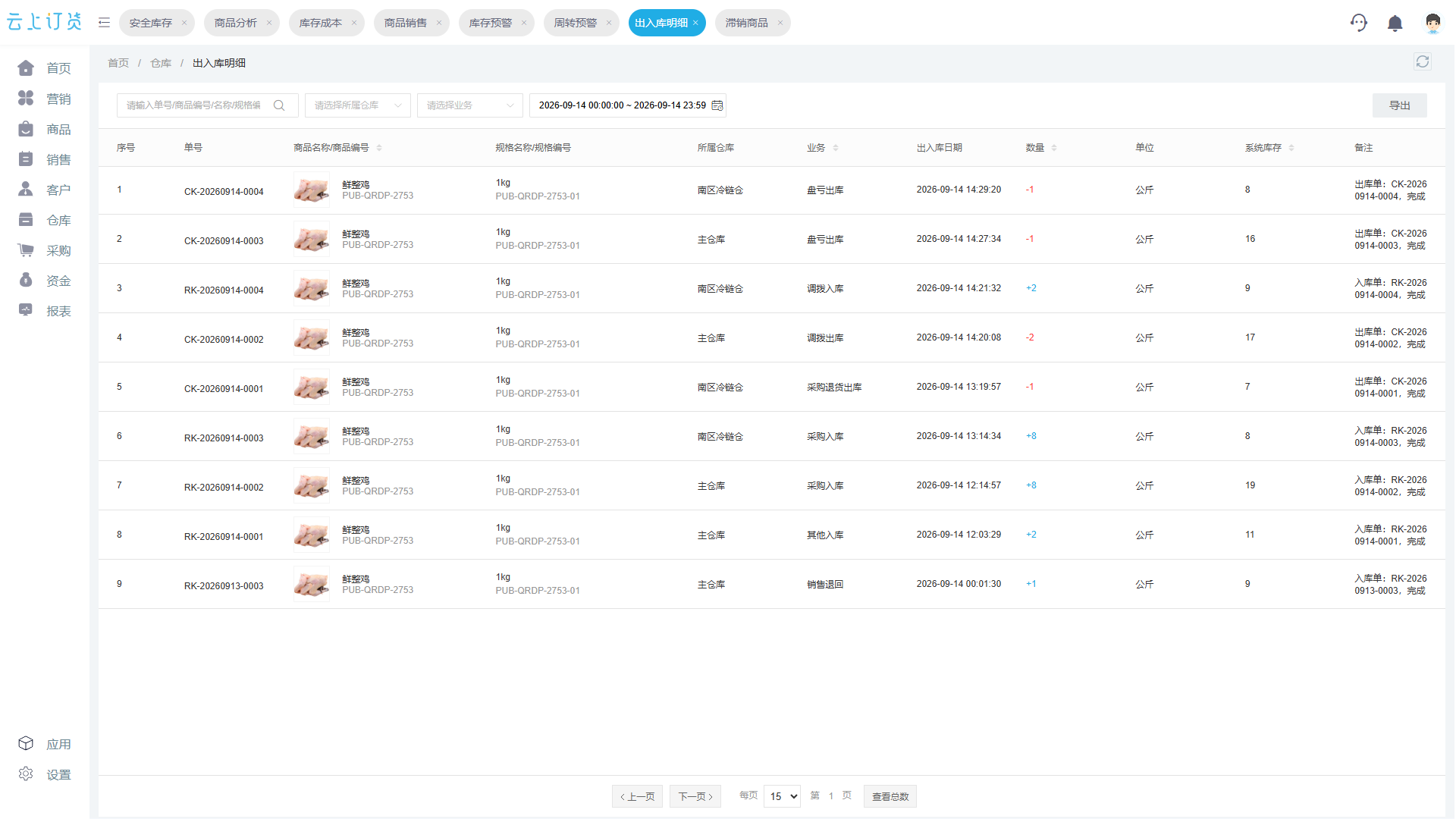This screenshot has width=1456, height=819.
Task: Switch to the 库存成本 tab
Action: (x=321, y=23)
